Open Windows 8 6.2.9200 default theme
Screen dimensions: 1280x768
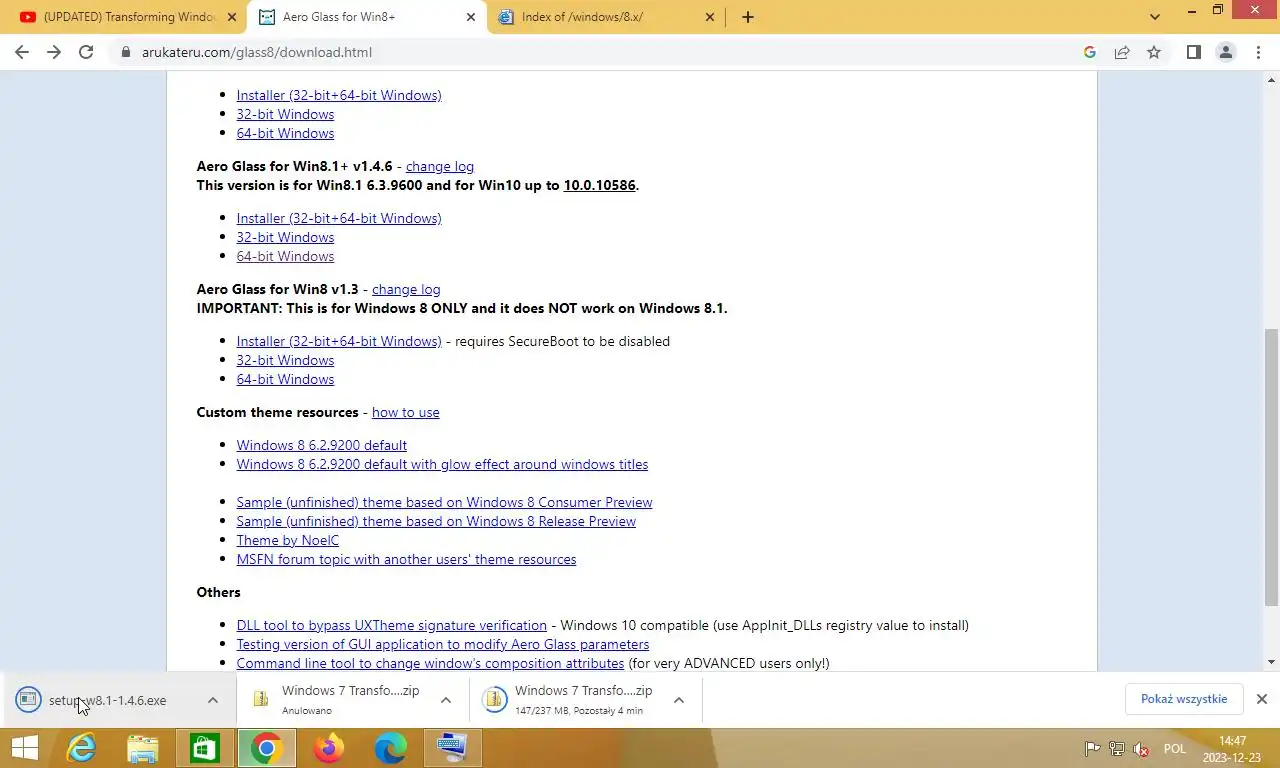tap(322, 445)
